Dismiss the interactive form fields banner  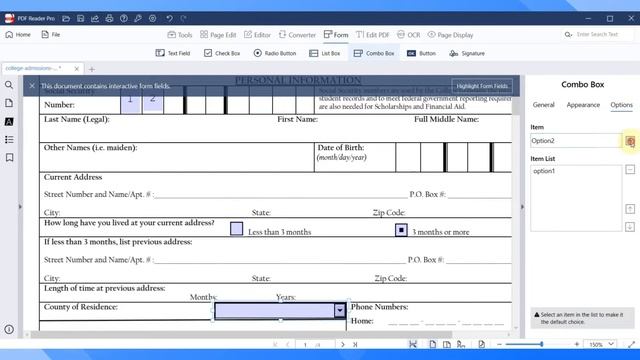(x=32, y=86)
